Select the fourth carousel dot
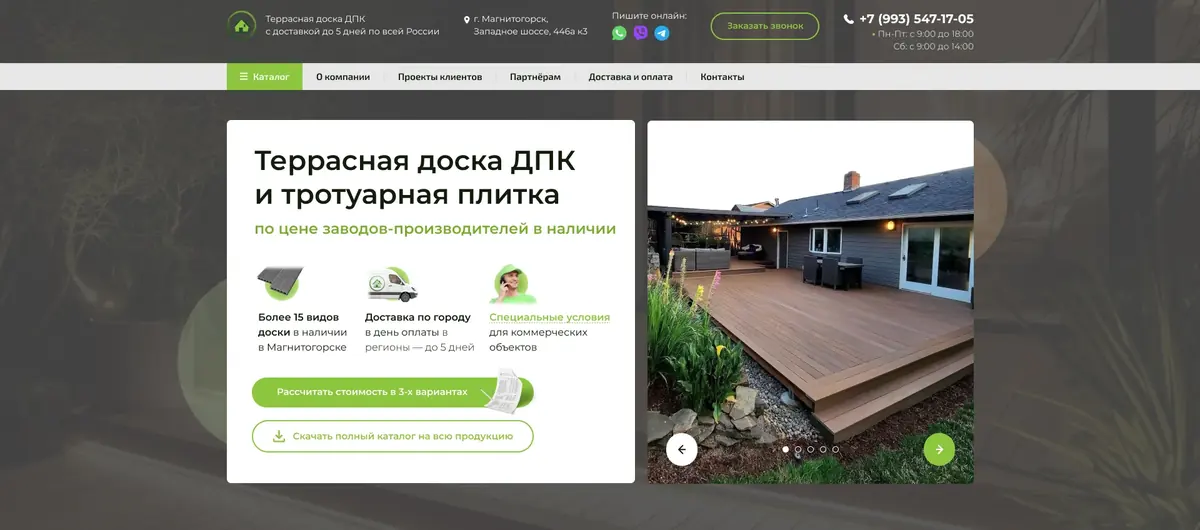Image resolution: width=1200 pixels, height=530 pixels. [x=823, y=449]
